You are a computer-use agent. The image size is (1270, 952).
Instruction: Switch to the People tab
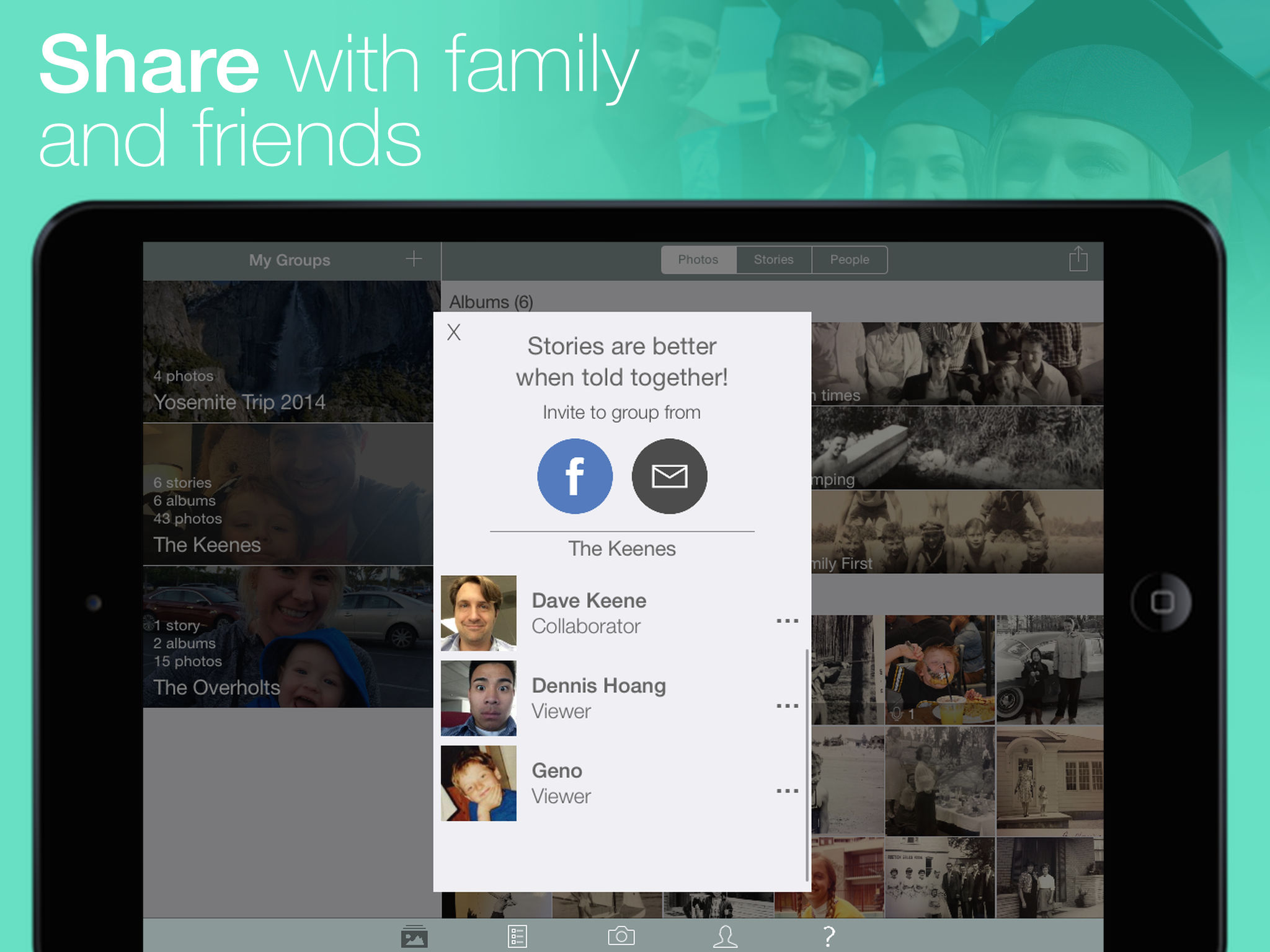point(850,260)
